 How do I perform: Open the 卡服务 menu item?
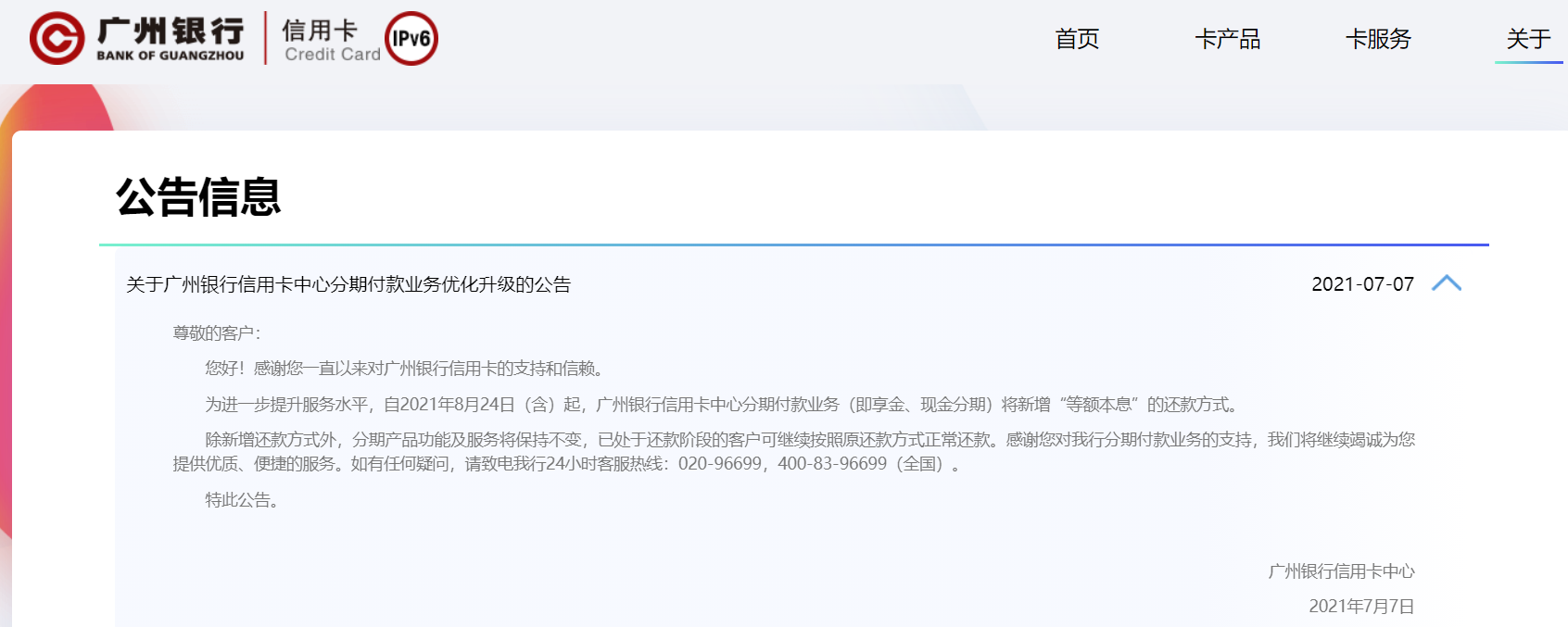pyautogui.click(x=1378, y=39)
